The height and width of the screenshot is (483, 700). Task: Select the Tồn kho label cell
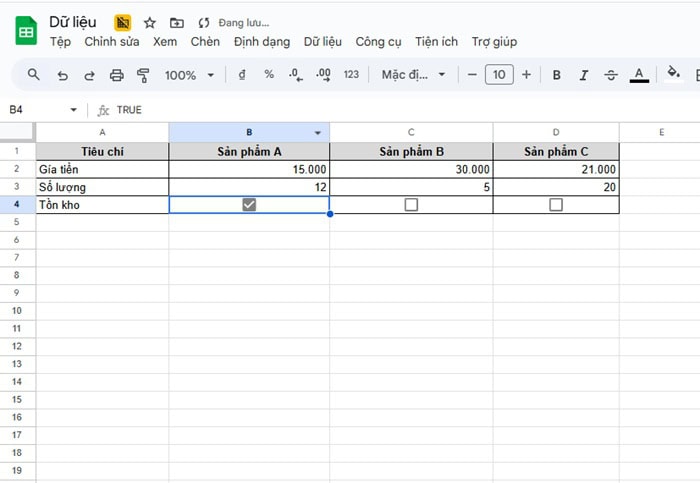tap(102, 205)
